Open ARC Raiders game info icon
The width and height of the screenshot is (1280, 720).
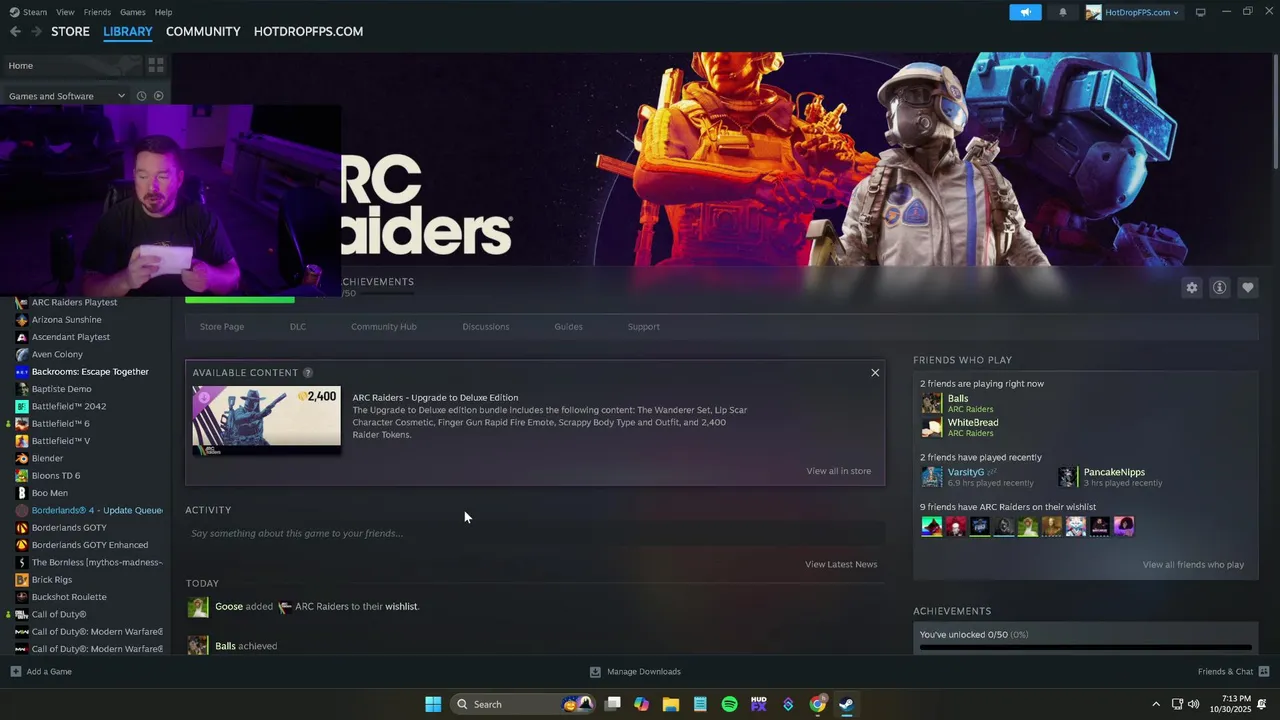pos(1220,287)
